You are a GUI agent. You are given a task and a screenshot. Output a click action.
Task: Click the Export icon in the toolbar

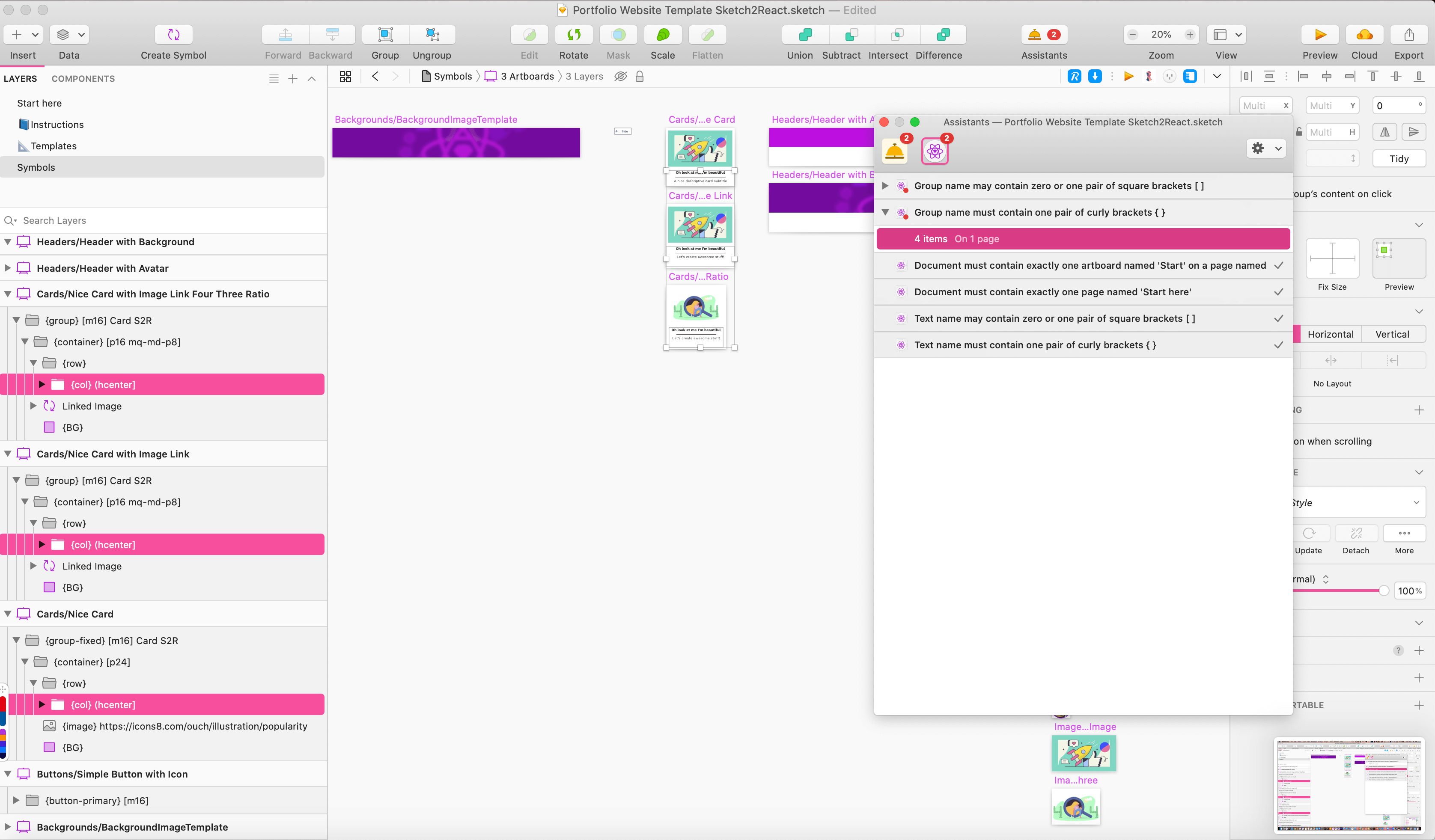pyautogui.click(x=1409, y=35)
